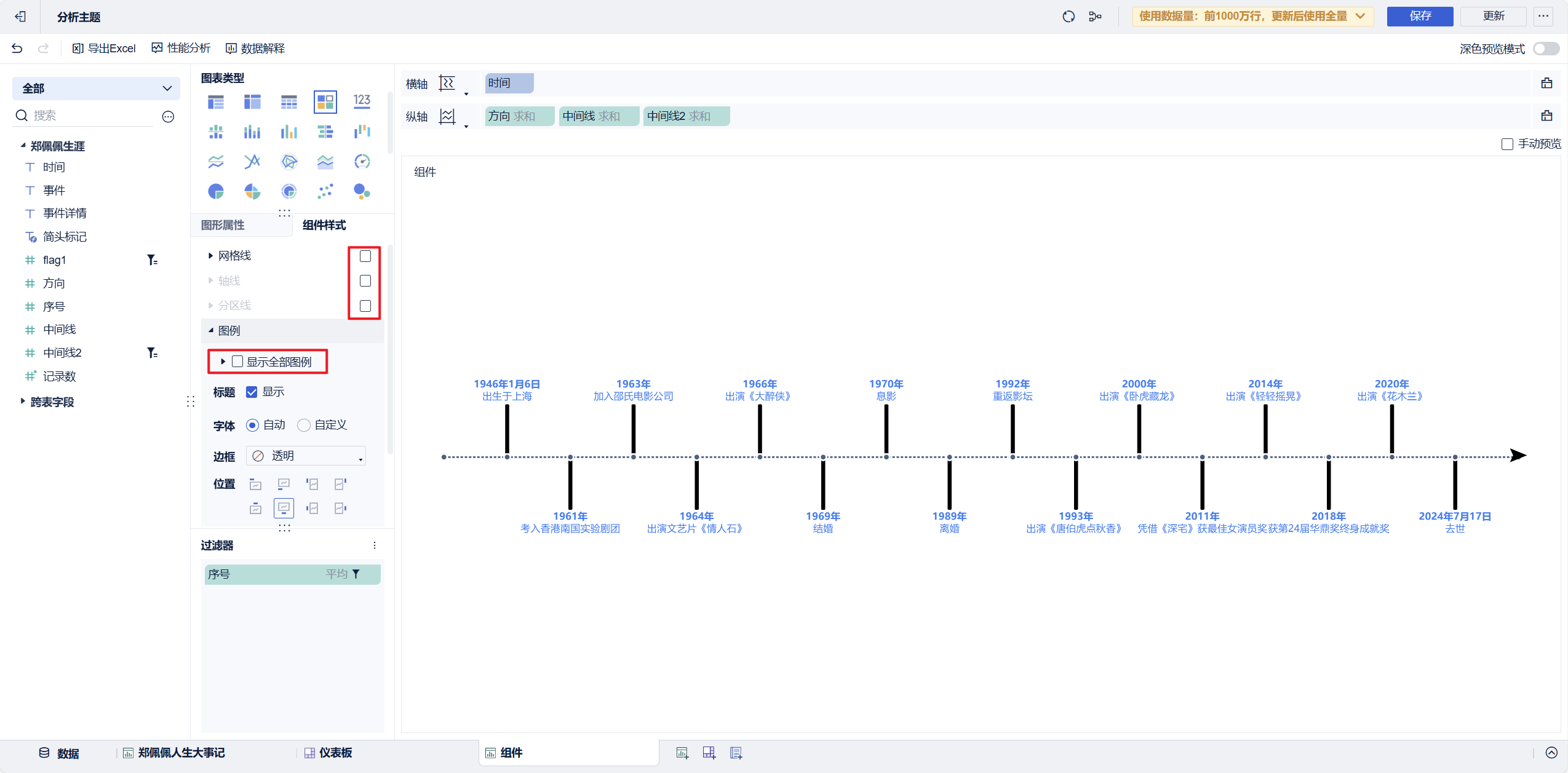Screen dimensions: 1568x773
Task: Open the 横轴 axis type dropdown
Action: click(454, 84)
